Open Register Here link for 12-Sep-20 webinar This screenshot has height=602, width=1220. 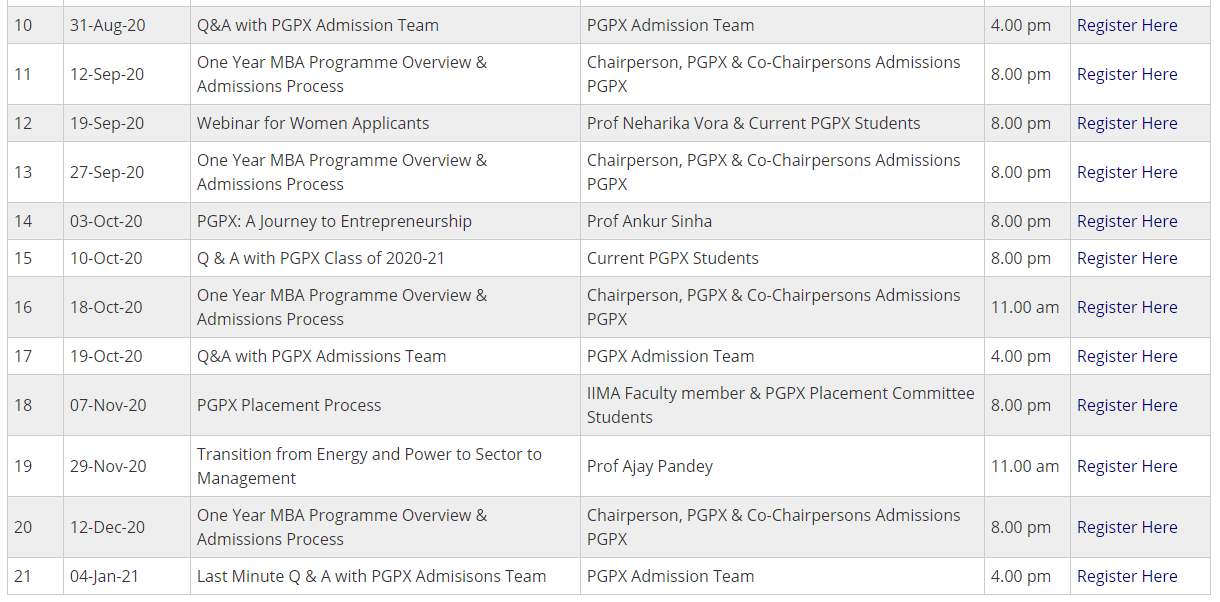click(x=1127, y=74)
